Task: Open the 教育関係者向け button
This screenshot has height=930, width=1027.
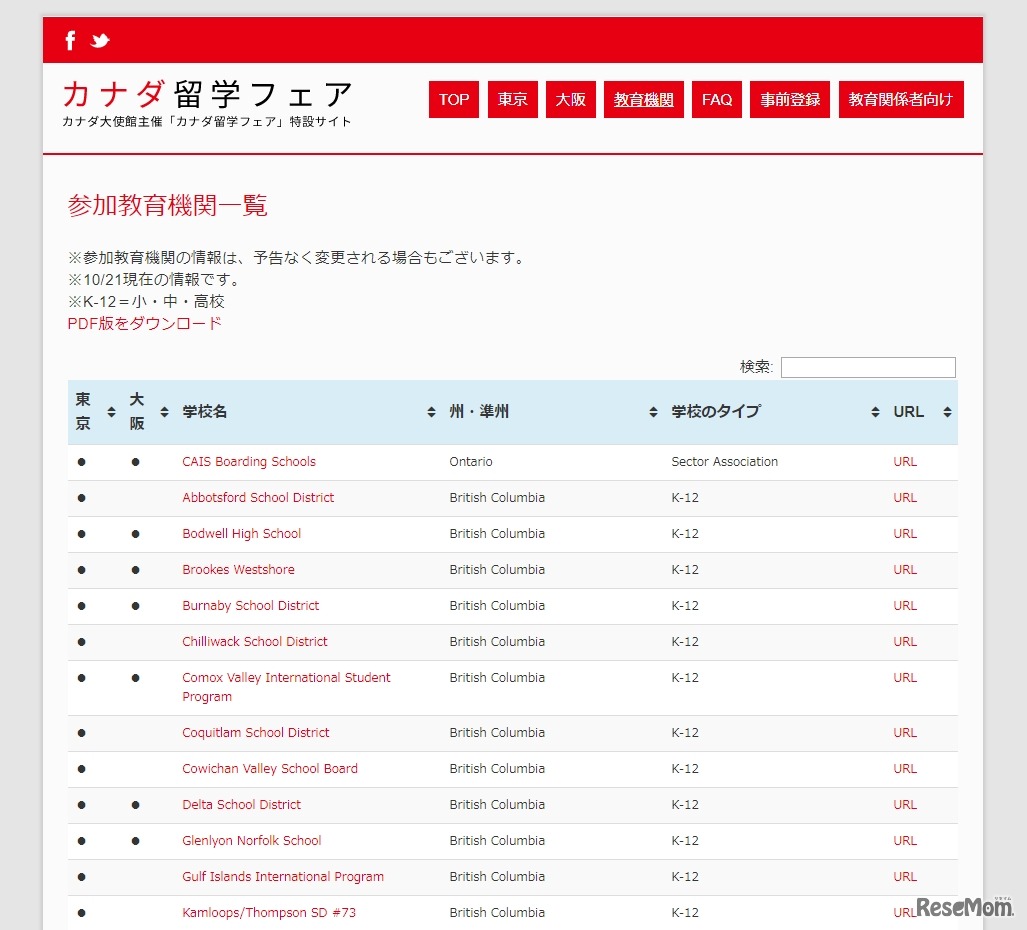Action: [900, 99]
